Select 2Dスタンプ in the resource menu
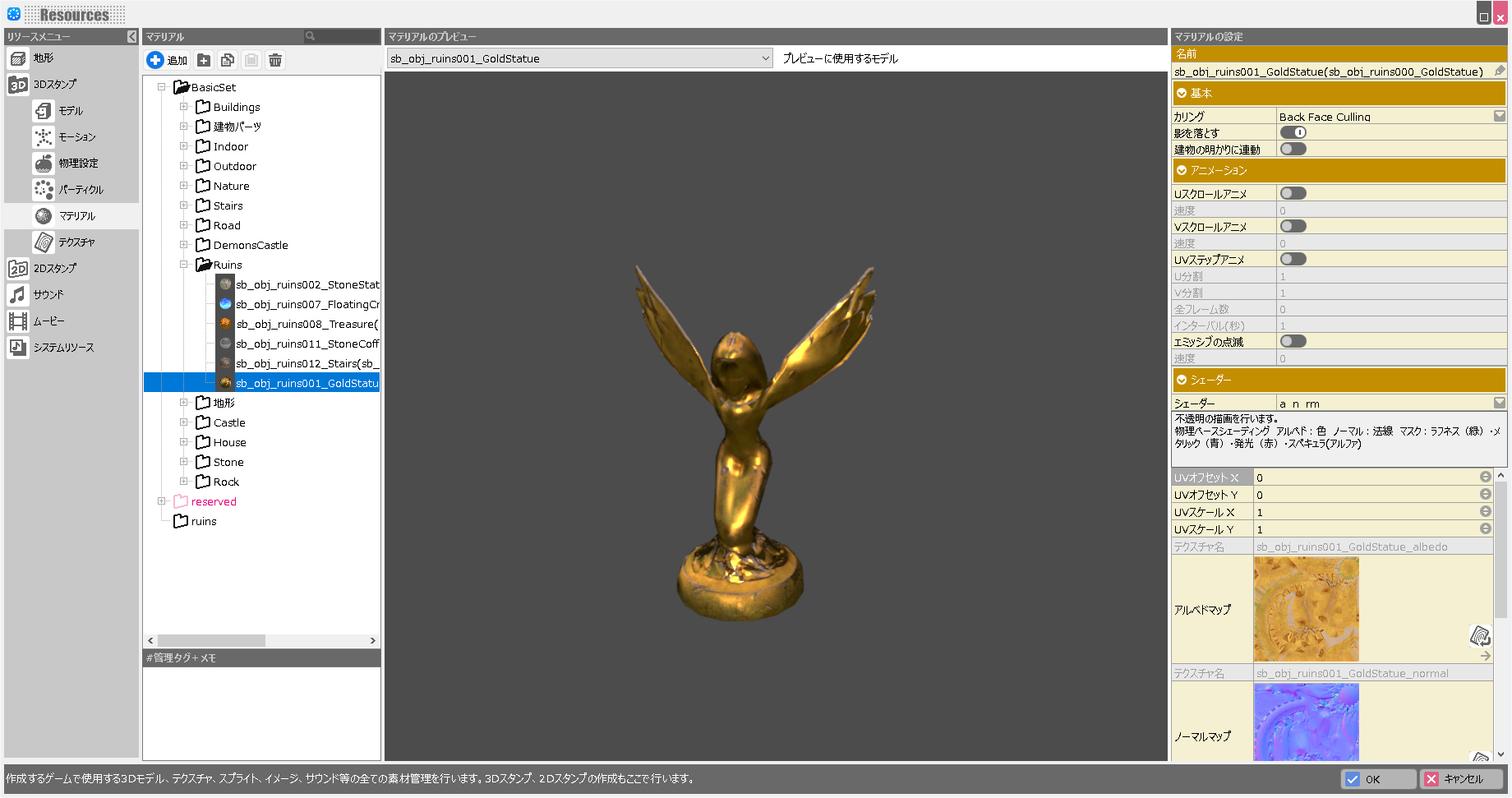 54,269
